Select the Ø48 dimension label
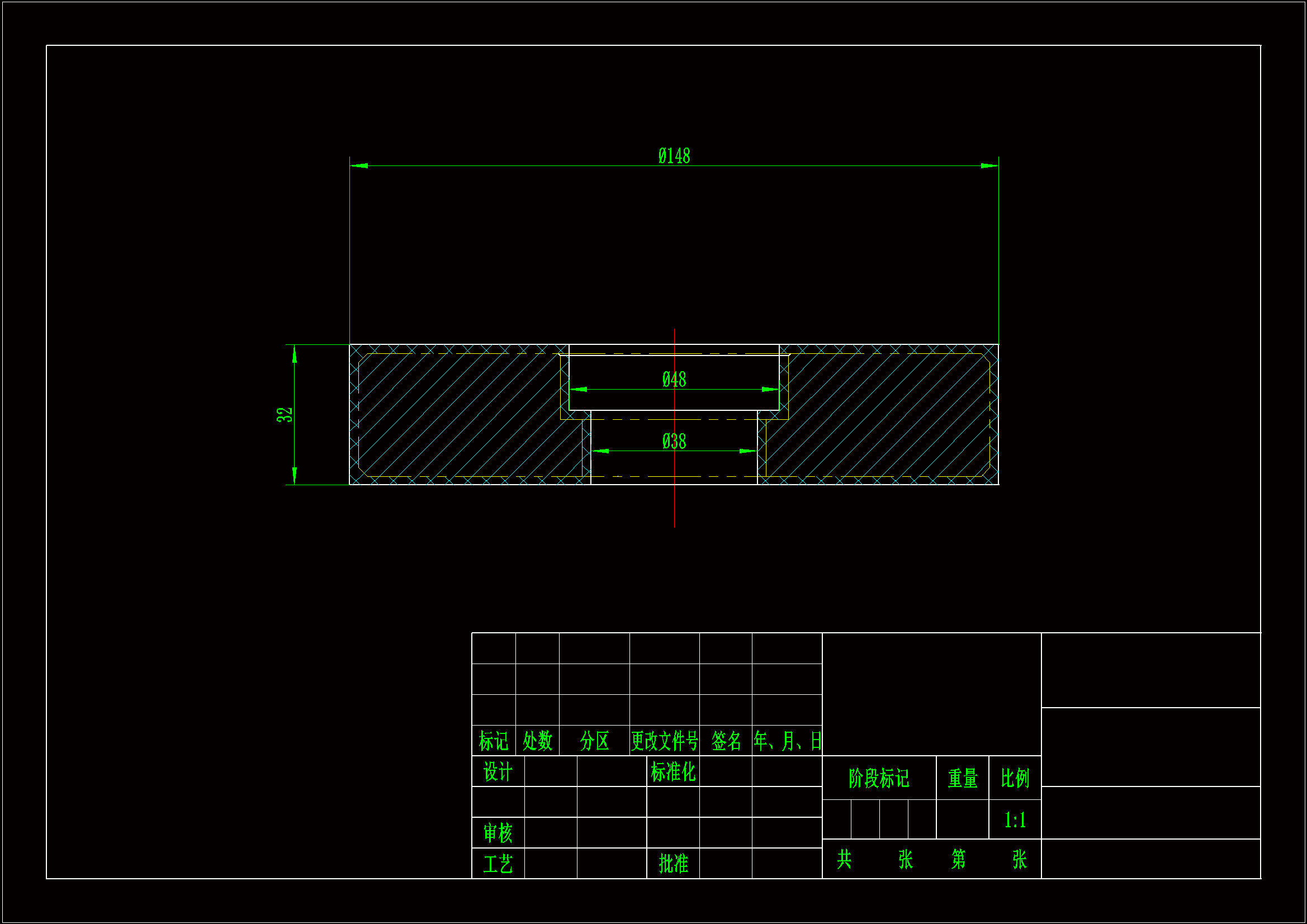Image resolution: width=1307 pixels, height=924 pixels. (674, 380)
